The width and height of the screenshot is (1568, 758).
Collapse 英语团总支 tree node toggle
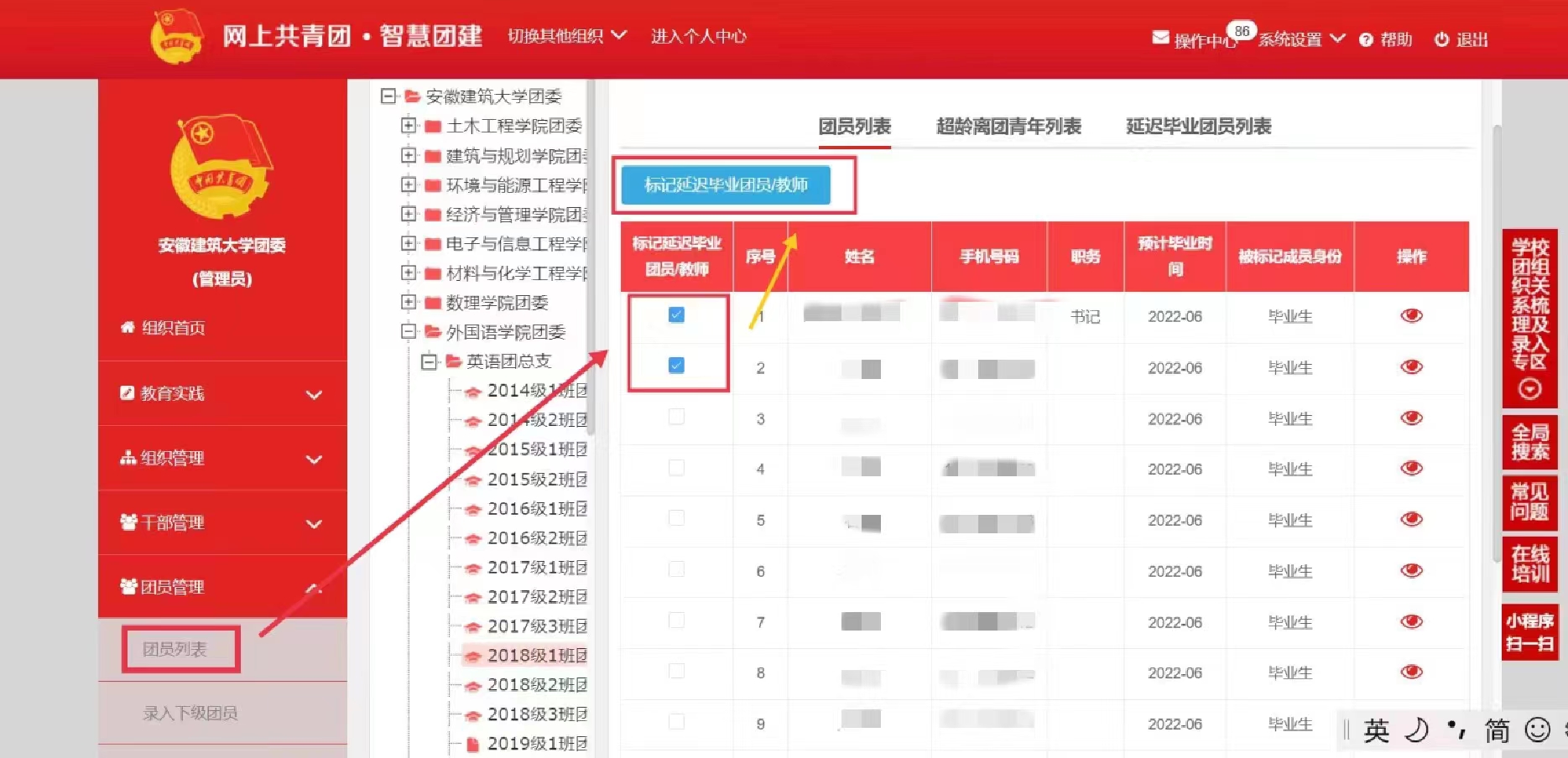[430, 361]
